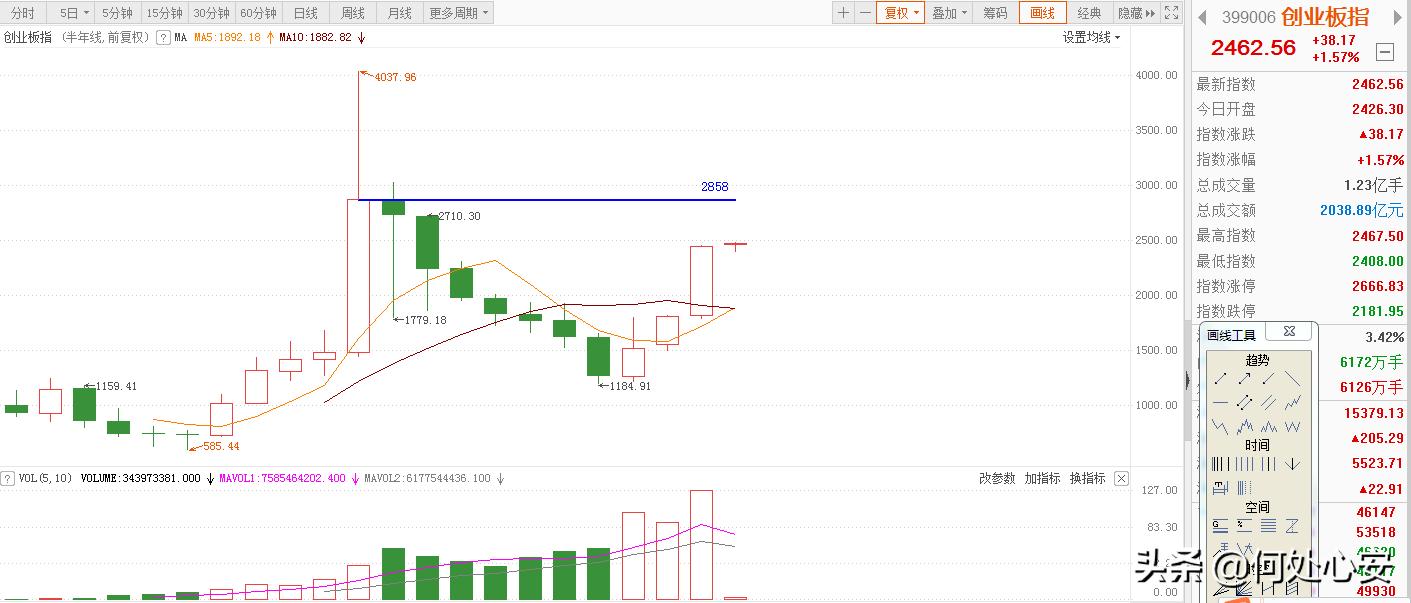The image size is (1411, 603).
Task: Switch to the 5分钟 period tab
Action: click(117, 13)
